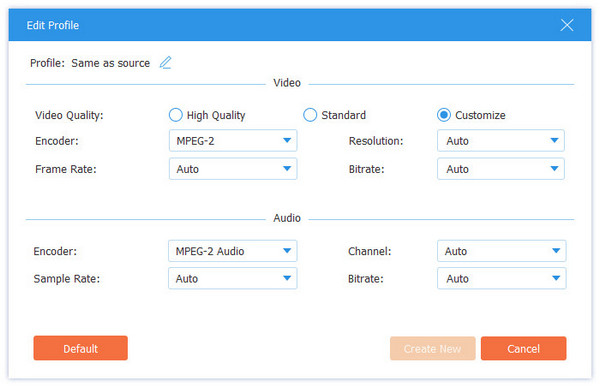Click the 'Sample Rate:' label
The width and height of the screenshot is (600, 387).
pos(67,279)
